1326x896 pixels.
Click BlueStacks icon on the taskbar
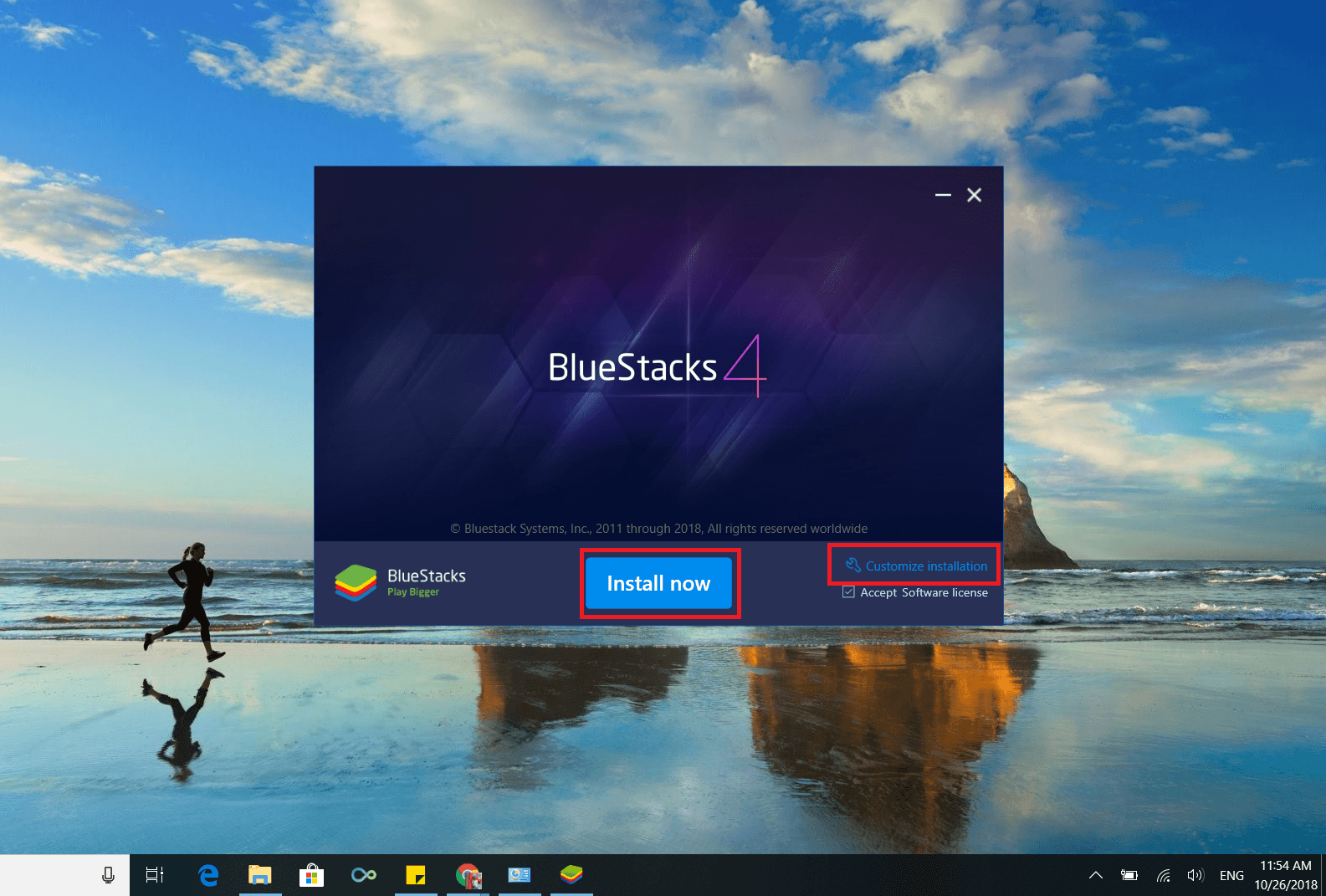[x=571, y=875]
